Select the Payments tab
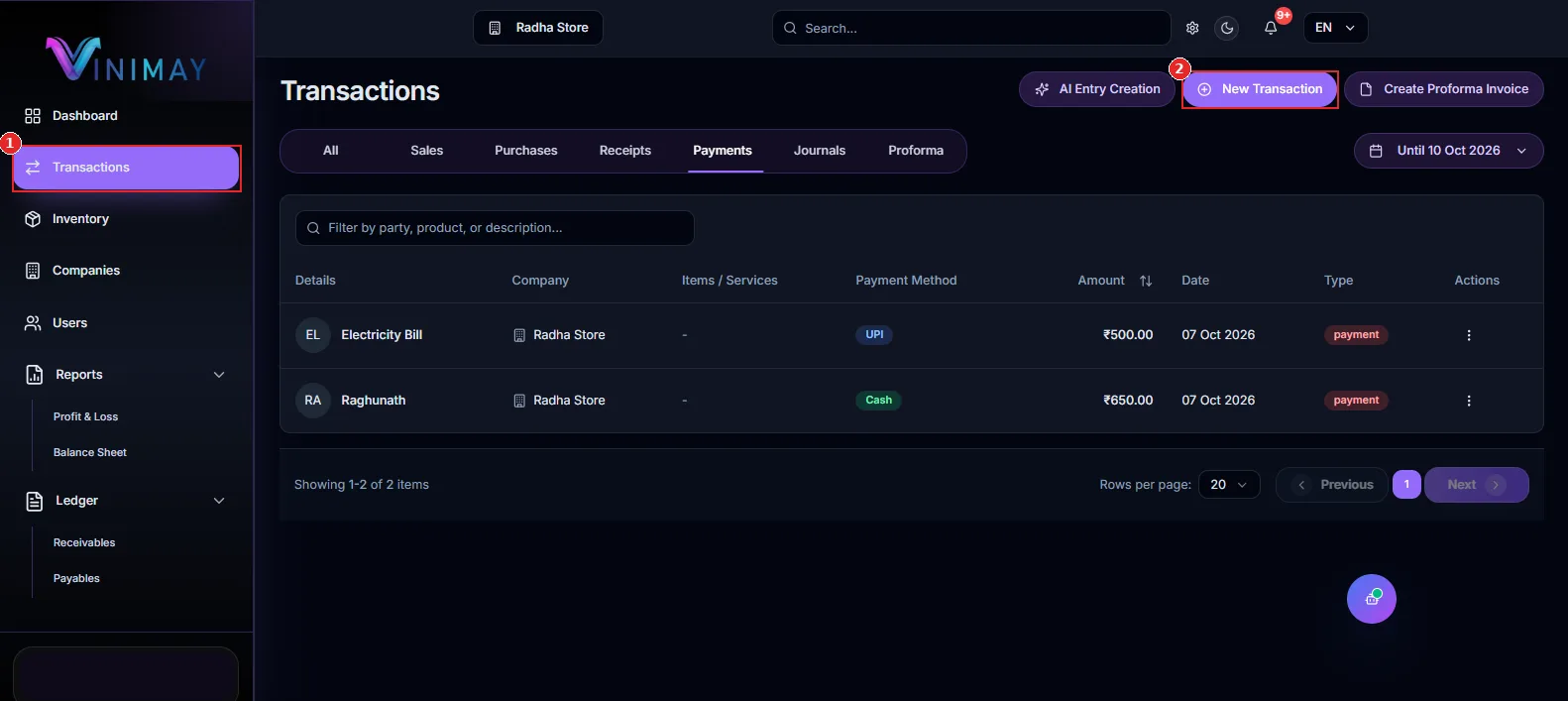The image size is (1568, 701). point(723,151)
